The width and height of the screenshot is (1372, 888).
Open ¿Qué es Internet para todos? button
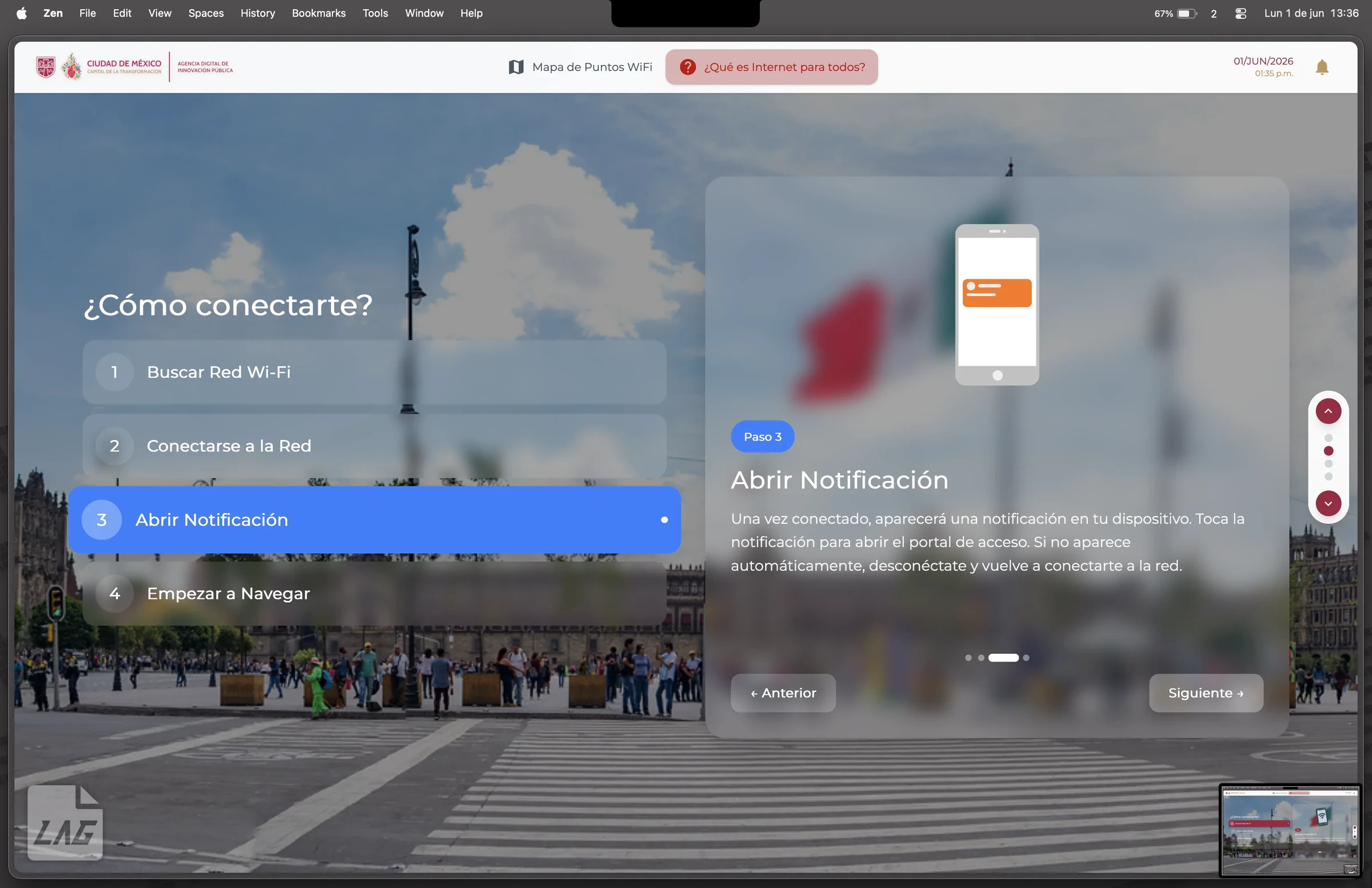tap(771, 67)
